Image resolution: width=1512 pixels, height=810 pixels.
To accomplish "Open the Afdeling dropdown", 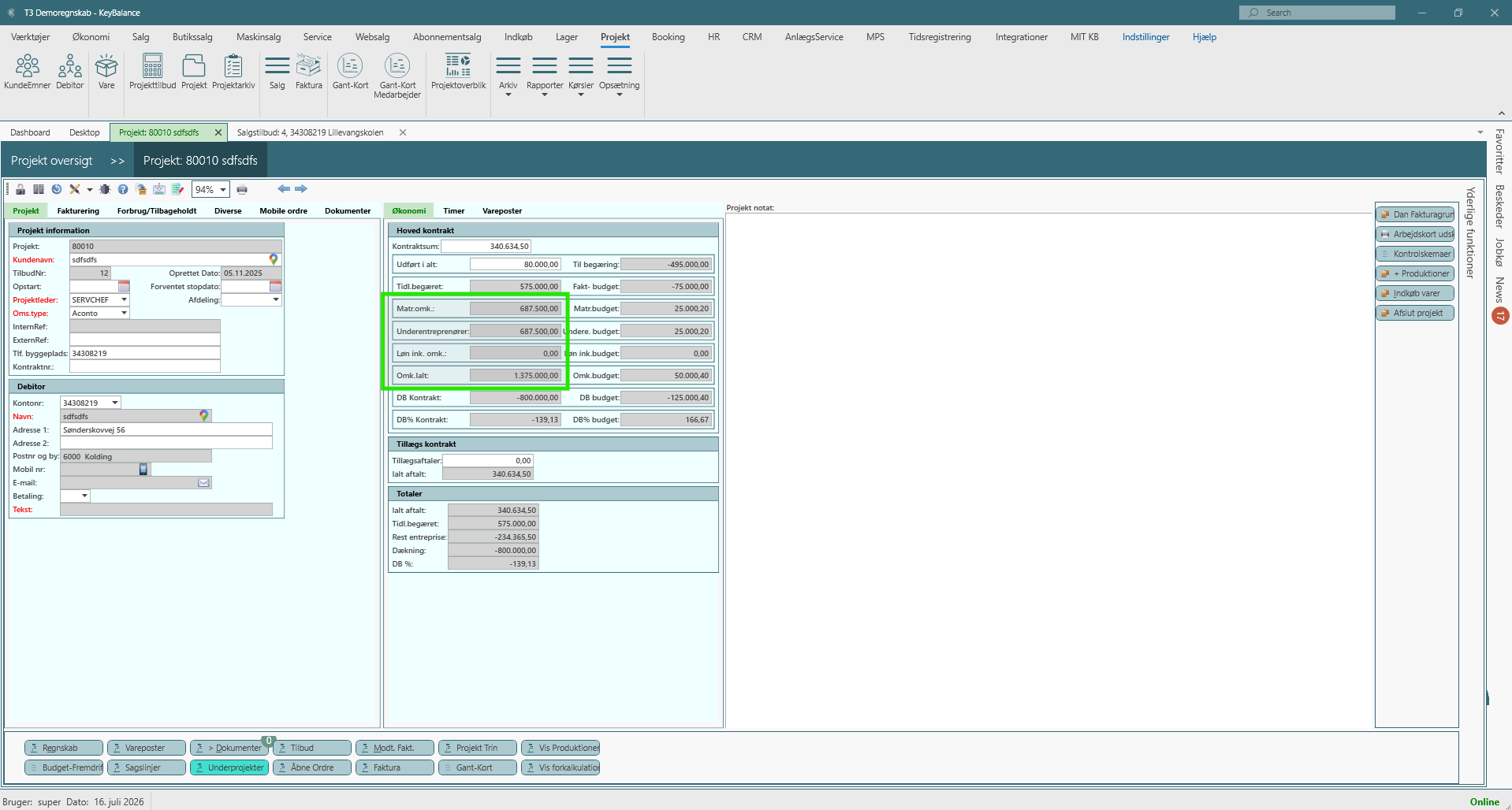I will click(276, 299).
